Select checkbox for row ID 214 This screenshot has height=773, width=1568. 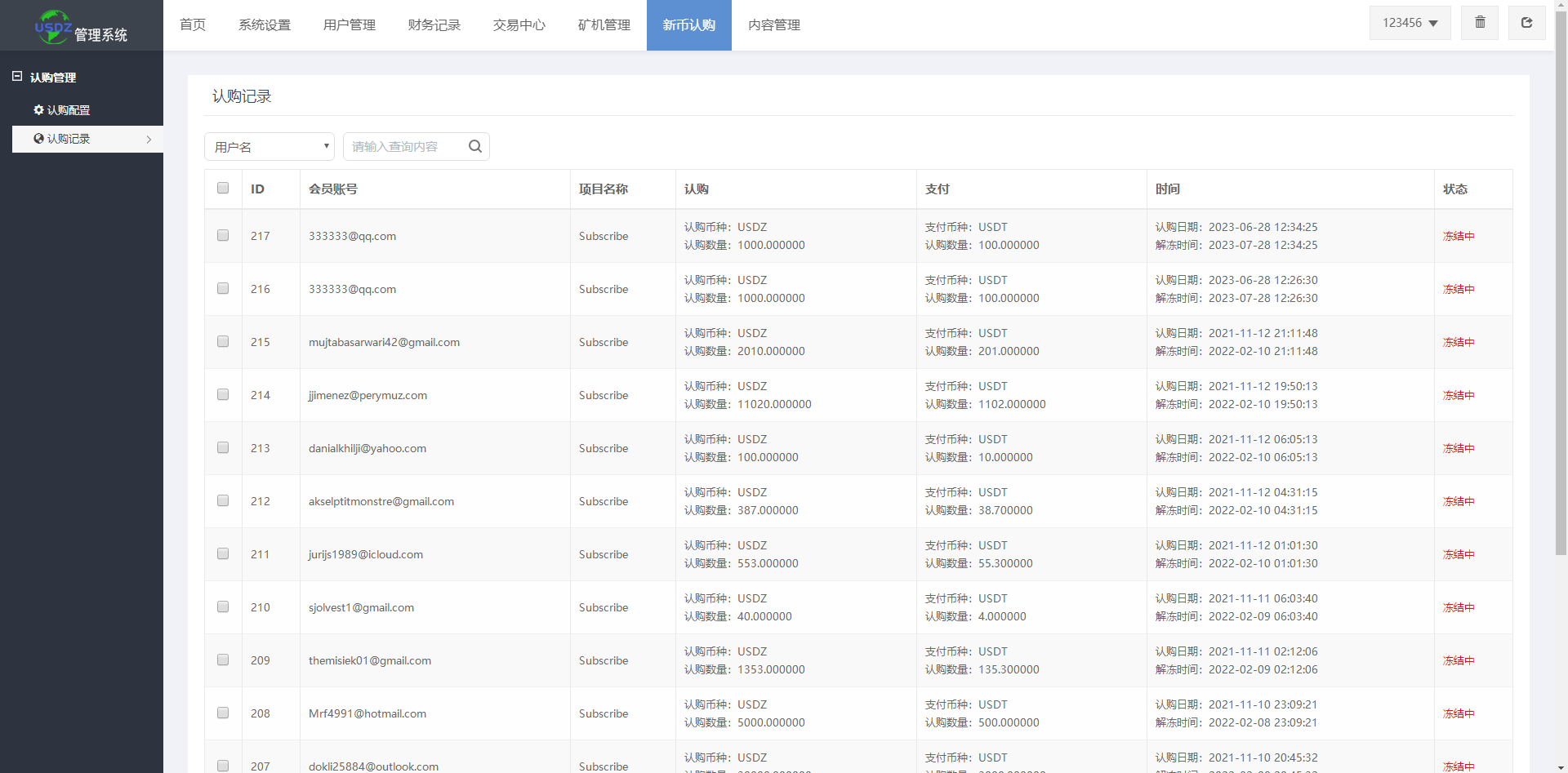click(223, 395)
